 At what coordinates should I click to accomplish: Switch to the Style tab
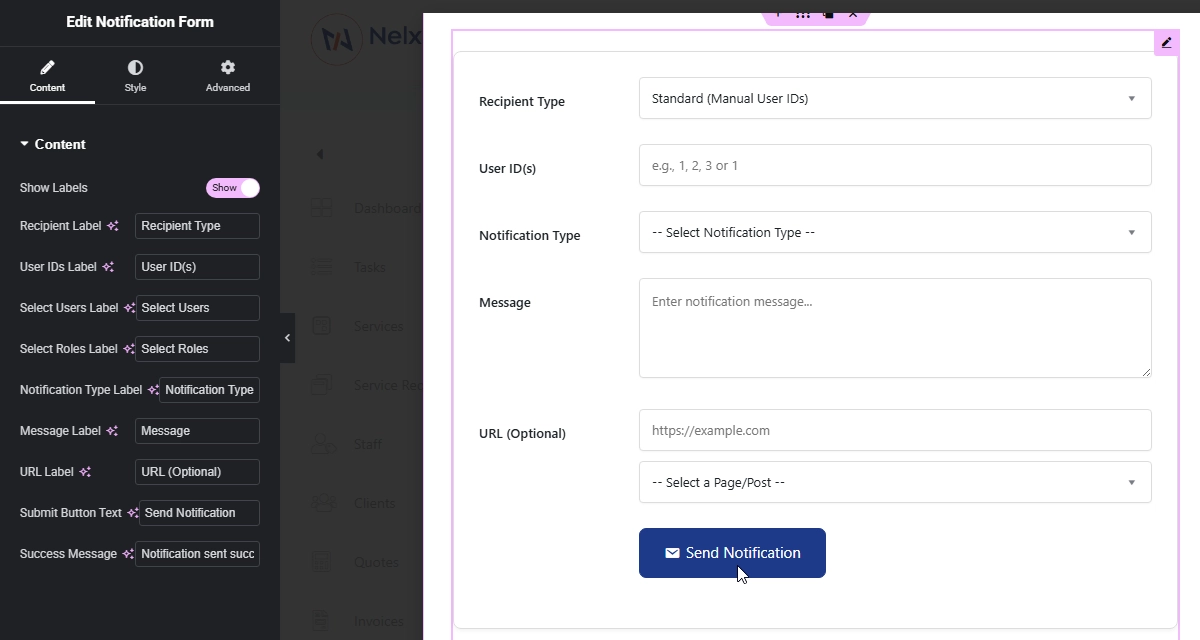(135, 76)
